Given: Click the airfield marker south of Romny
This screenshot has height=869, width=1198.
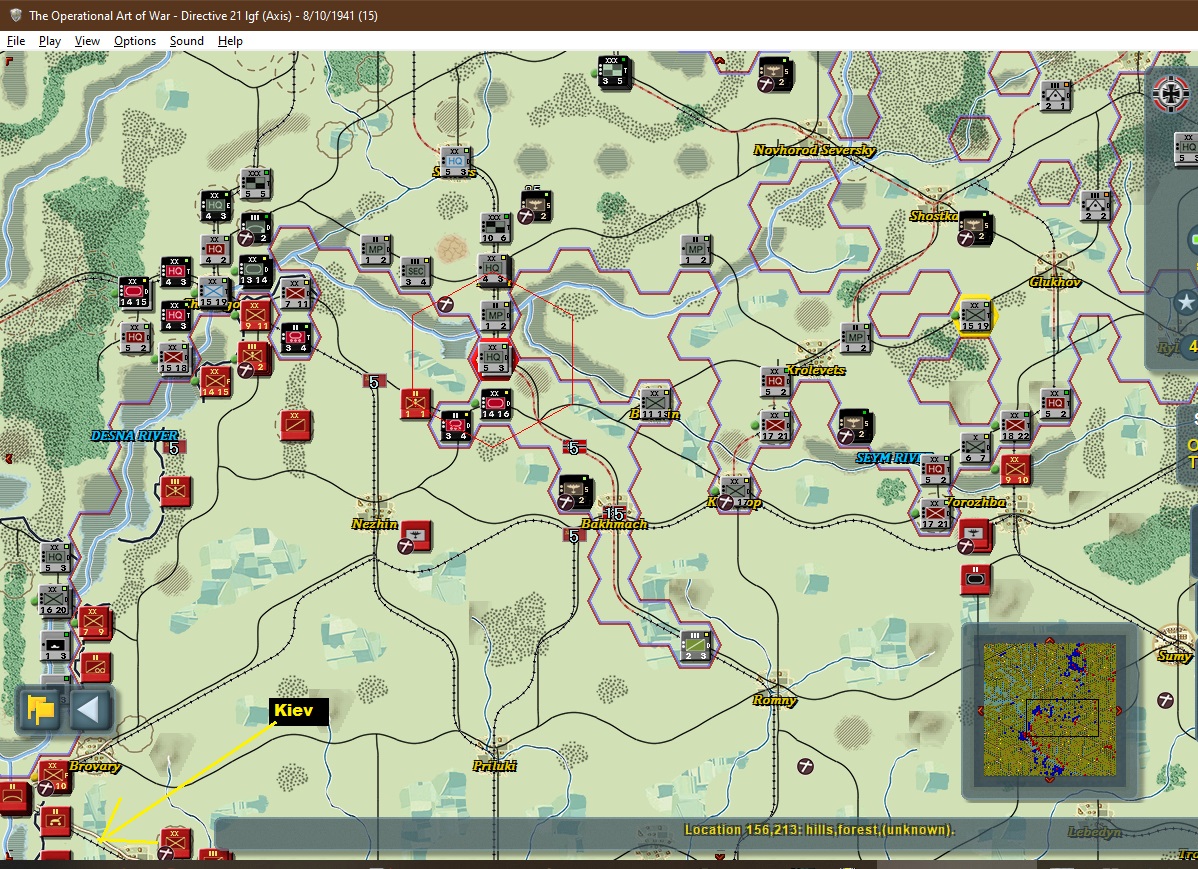Looking at the screenshot, I should point(805,766).
